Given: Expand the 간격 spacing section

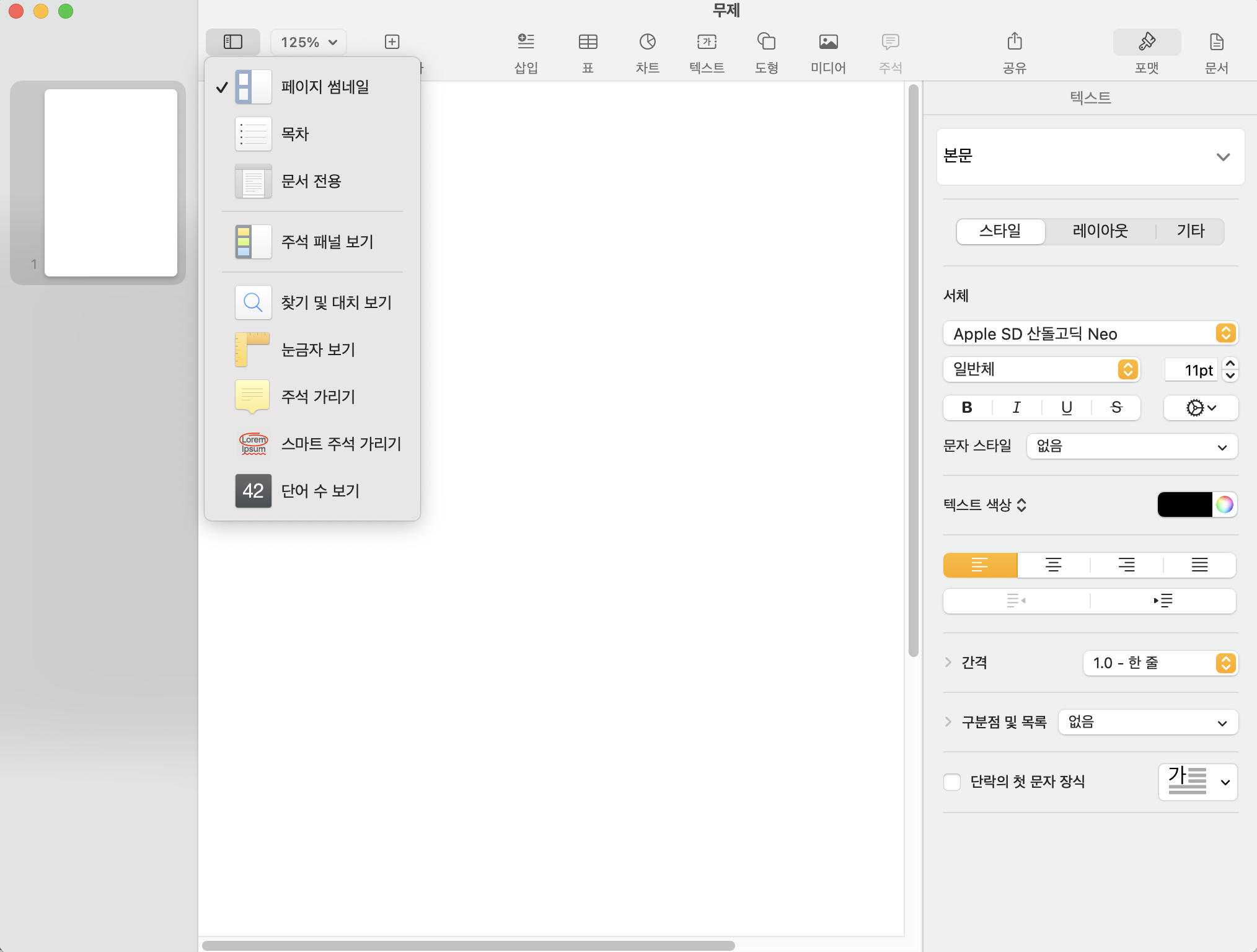Looking at the screenshot, I should [948, 663].
